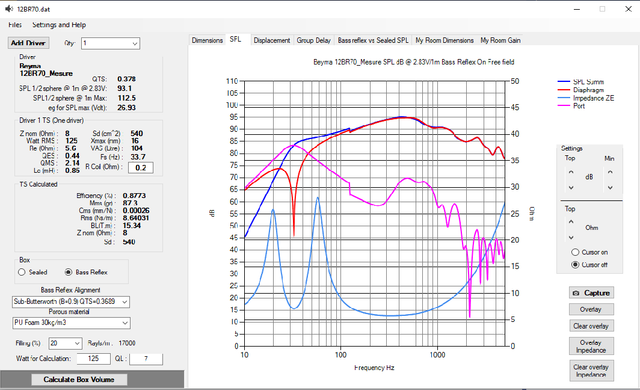Decrease Top dB with its down arrow
The width and height of the screenshot is (640, 390).
(571, 188)
